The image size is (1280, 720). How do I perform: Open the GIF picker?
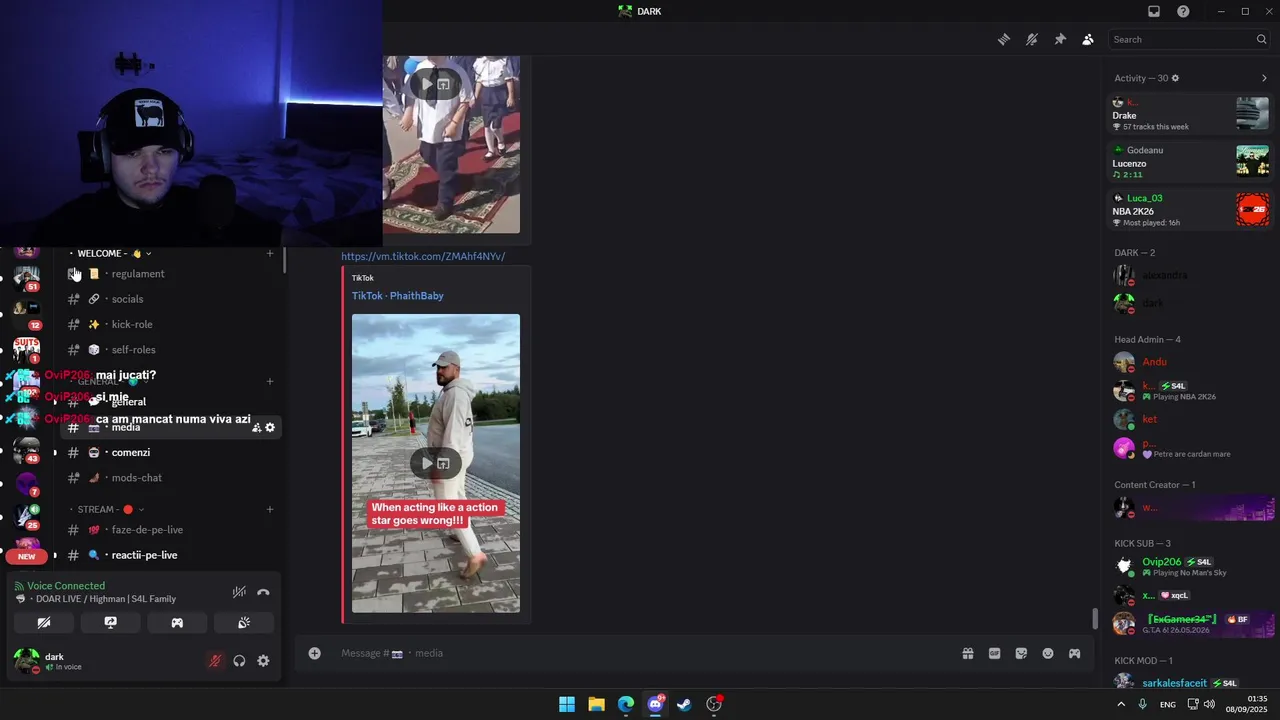click(995, 653)
